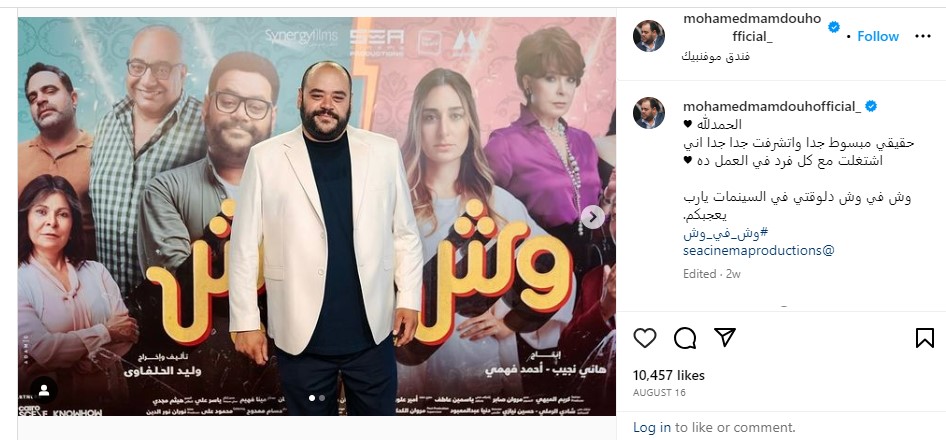
Task: Open more options three-dot menu
Action: click(923, 36)
